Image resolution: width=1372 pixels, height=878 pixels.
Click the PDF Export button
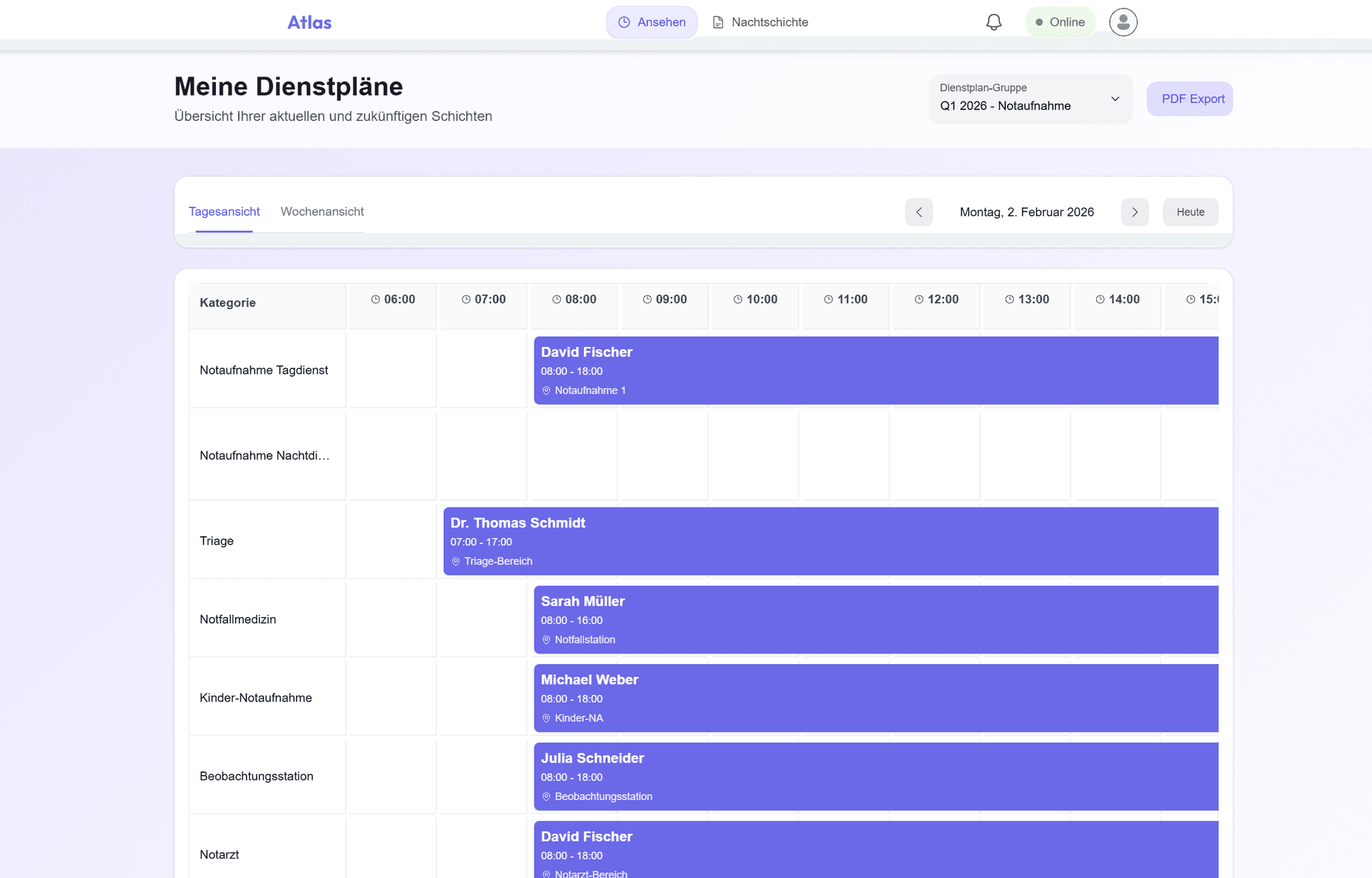1190,99
